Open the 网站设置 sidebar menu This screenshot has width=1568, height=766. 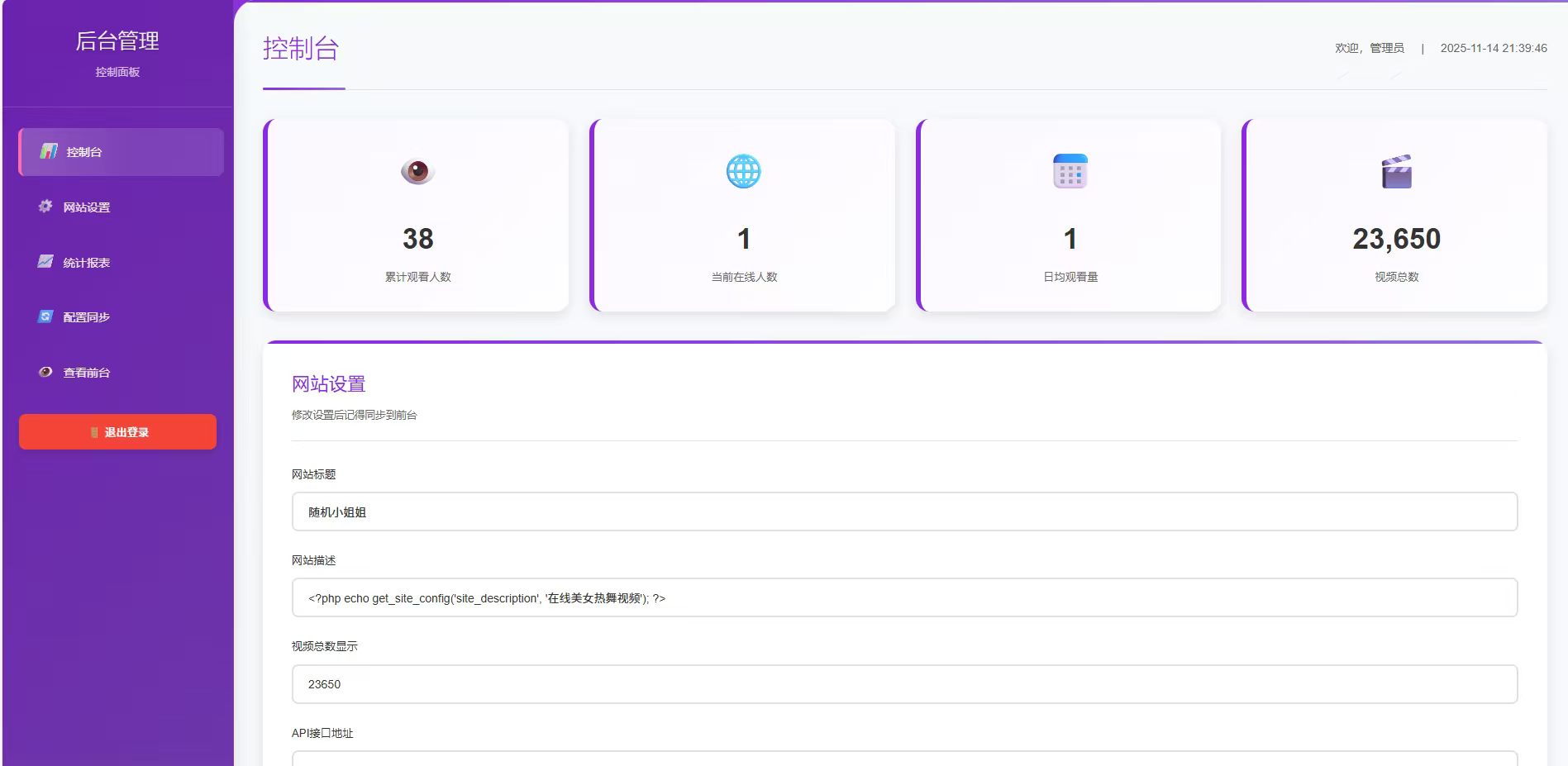[87, 207]
